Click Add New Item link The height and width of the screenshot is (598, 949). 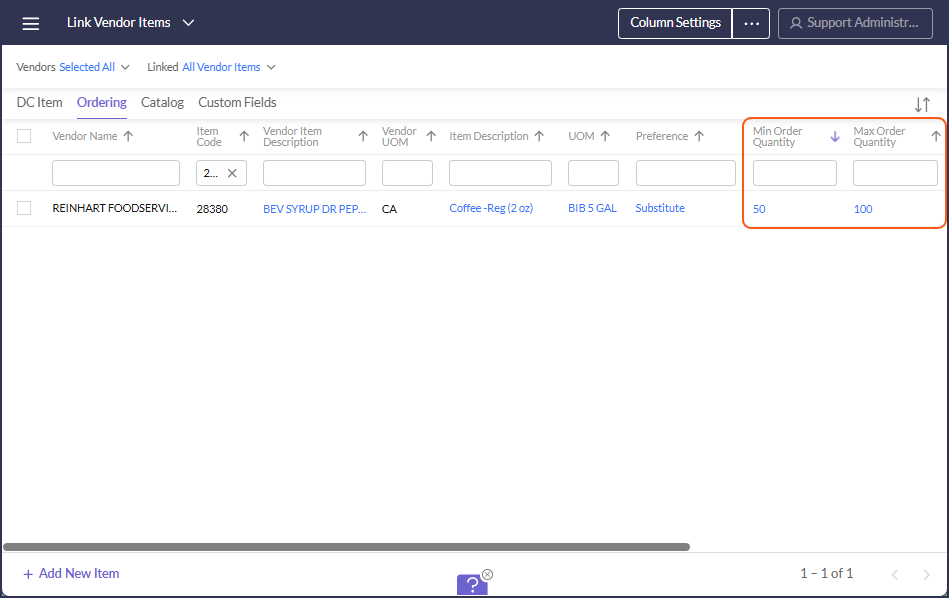71,573
